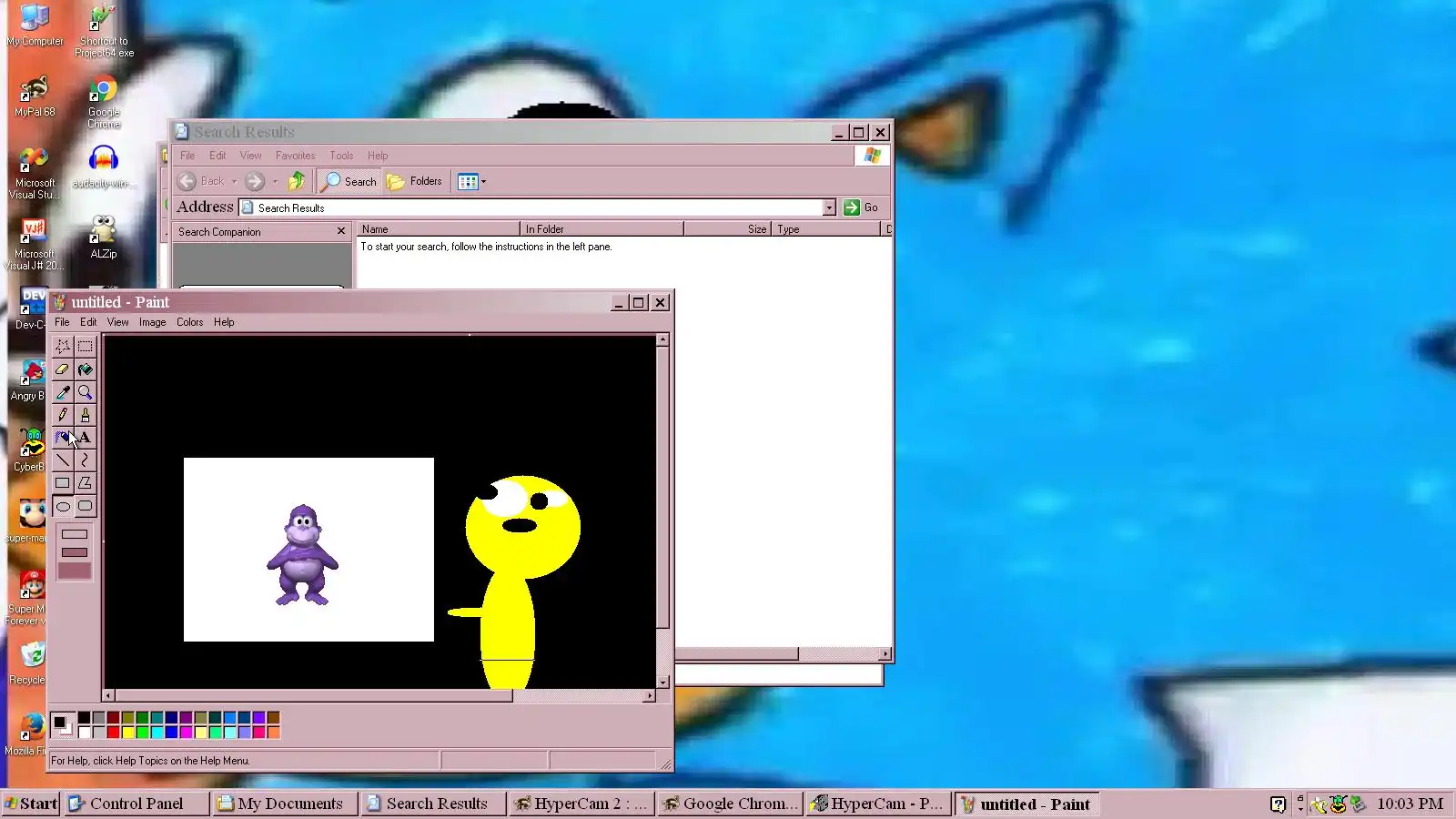Pick the white color swatch in palette

click(85, 733)
